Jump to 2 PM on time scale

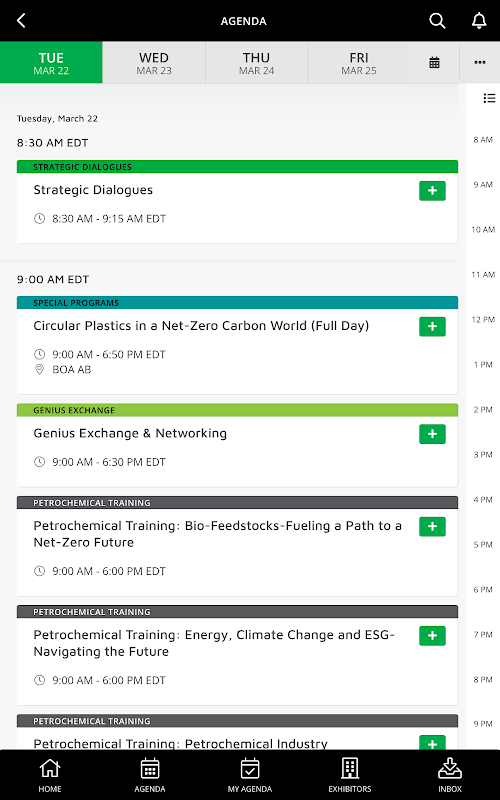click(x=483, y=409)
